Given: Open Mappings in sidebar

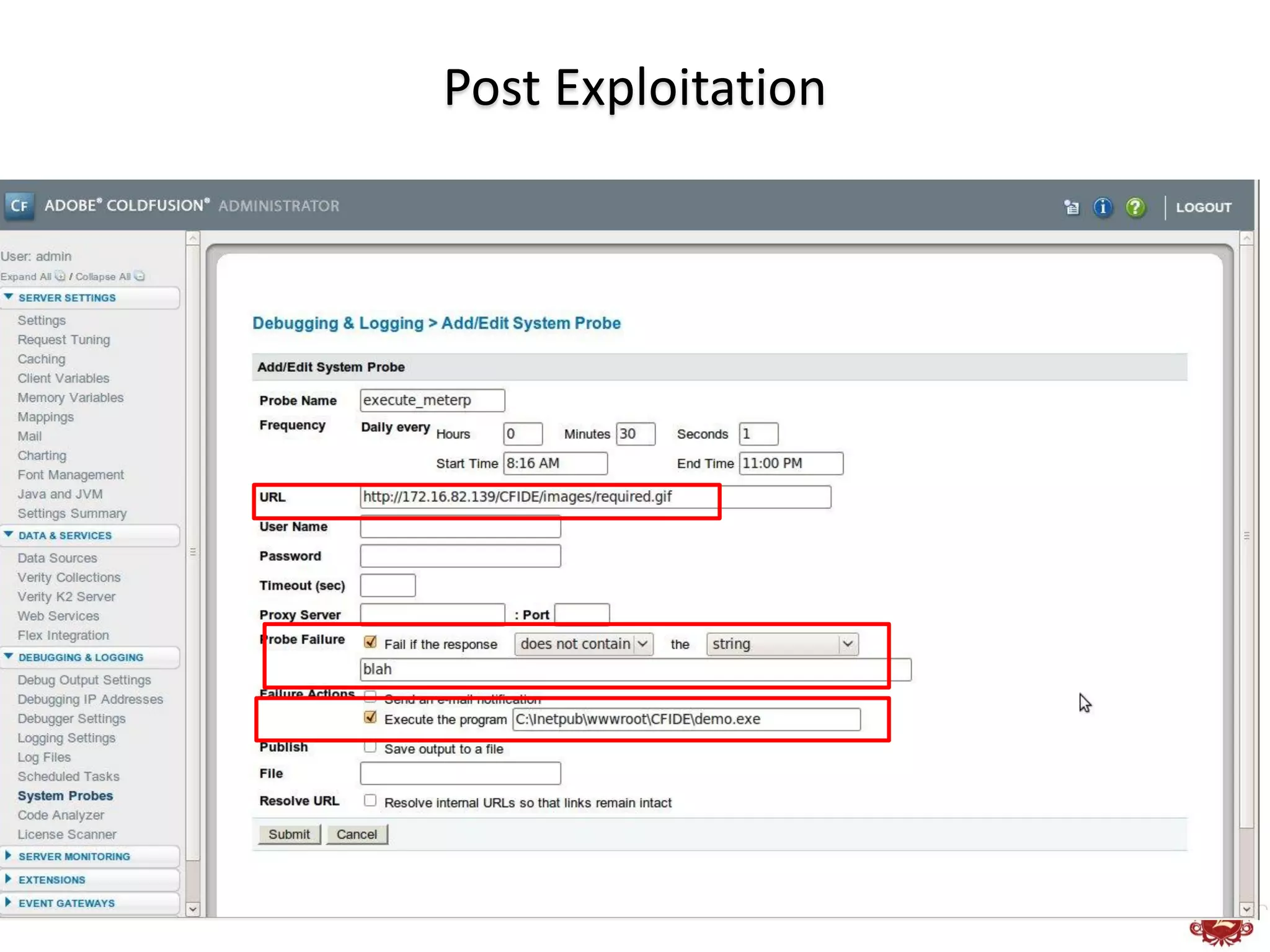Looking at the screenshot, I should tap(45, 416).
